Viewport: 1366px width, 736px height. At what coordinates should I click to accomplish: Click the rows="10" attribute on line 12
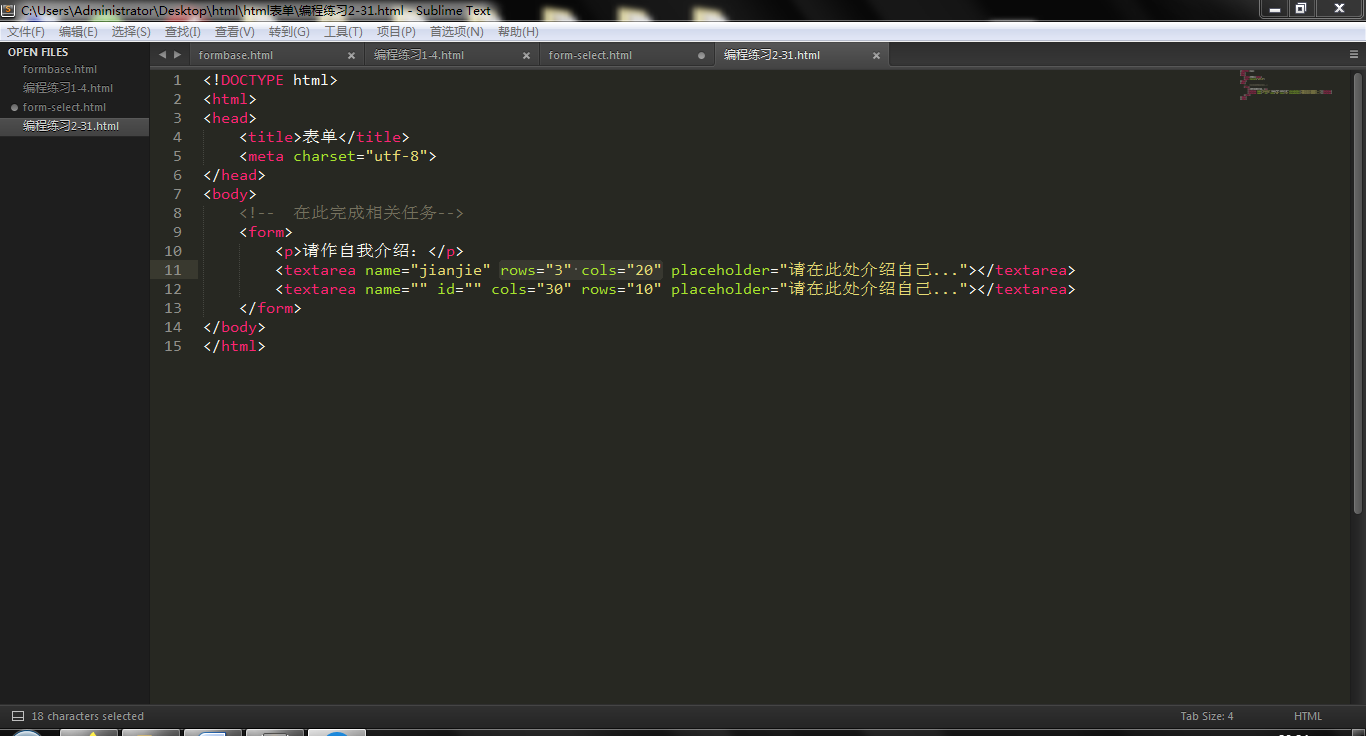click(621, 289)
